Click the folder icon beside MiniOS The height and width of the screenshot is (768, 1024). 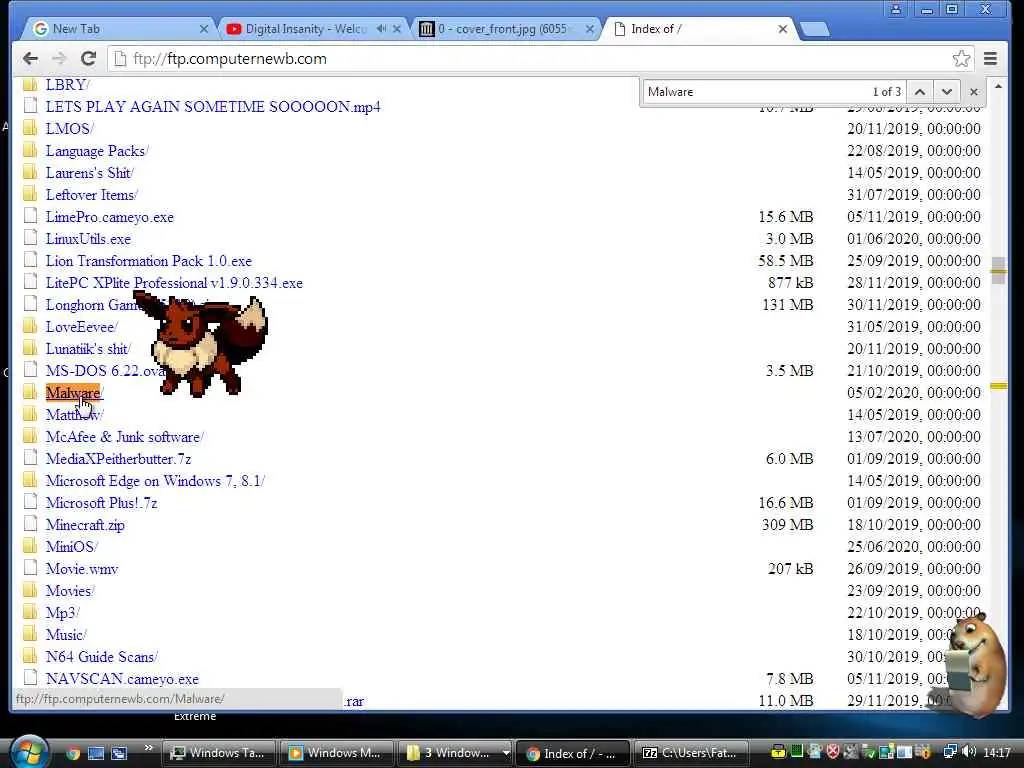coord(29,546)
